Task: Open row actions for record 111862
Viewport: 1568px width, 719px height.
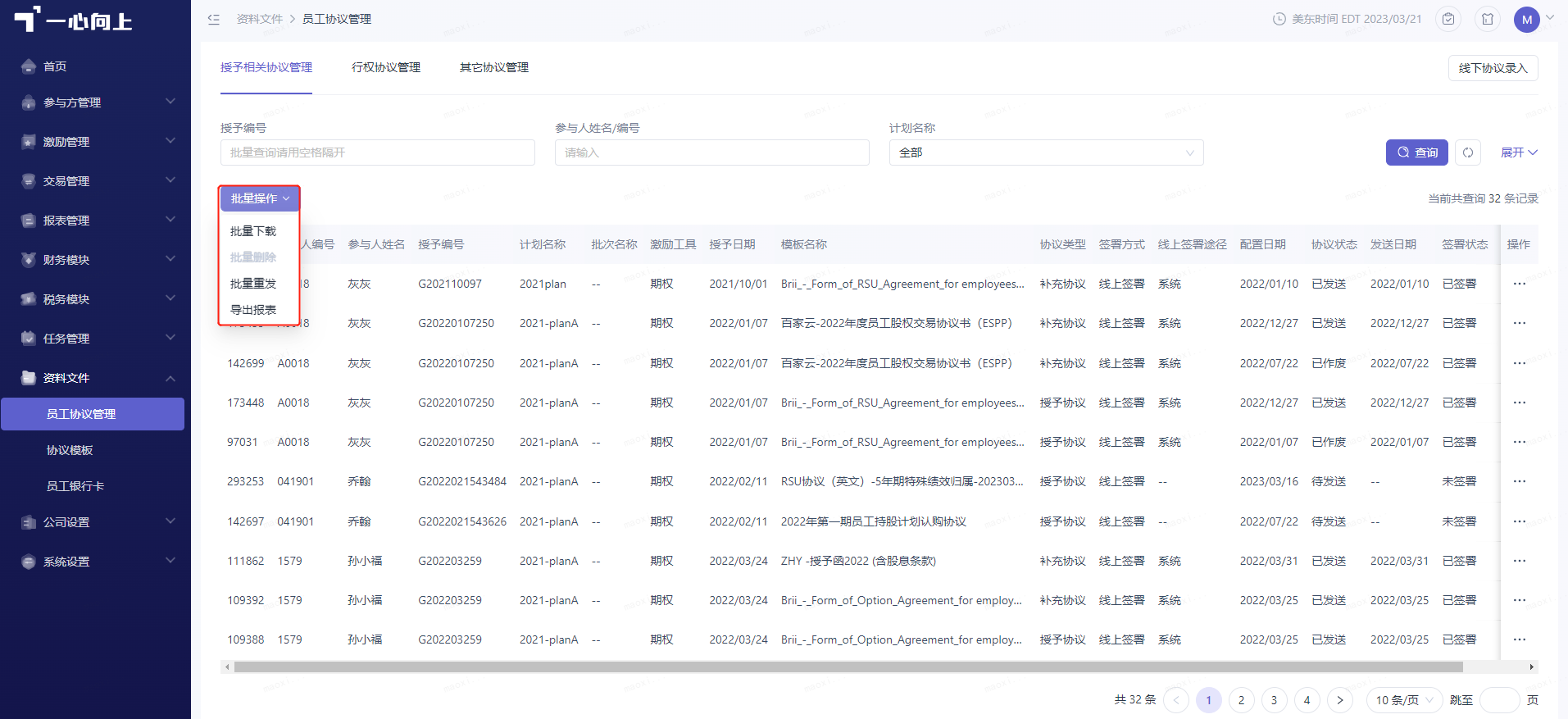Action: (1520, 561)
